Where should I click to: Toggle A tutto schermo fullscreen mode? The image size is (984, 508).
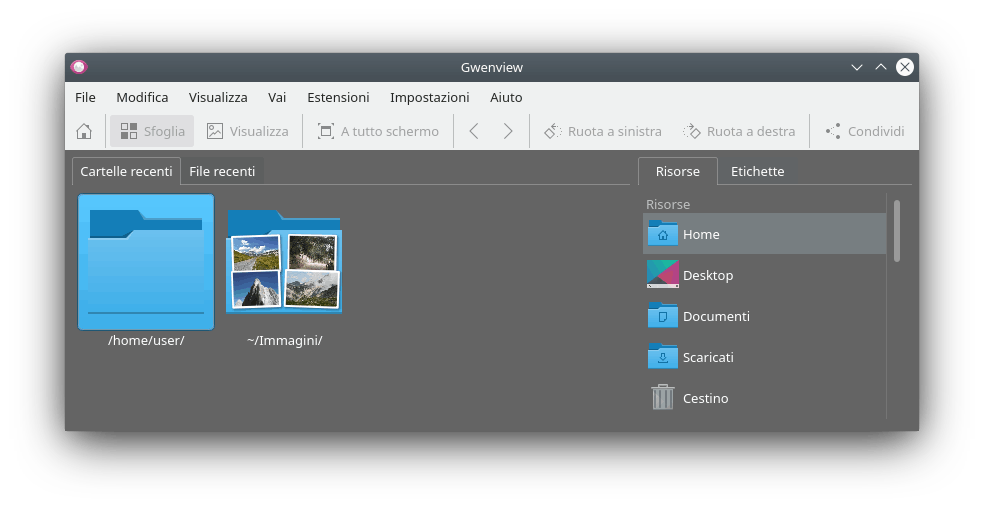(x=378, y=131)
